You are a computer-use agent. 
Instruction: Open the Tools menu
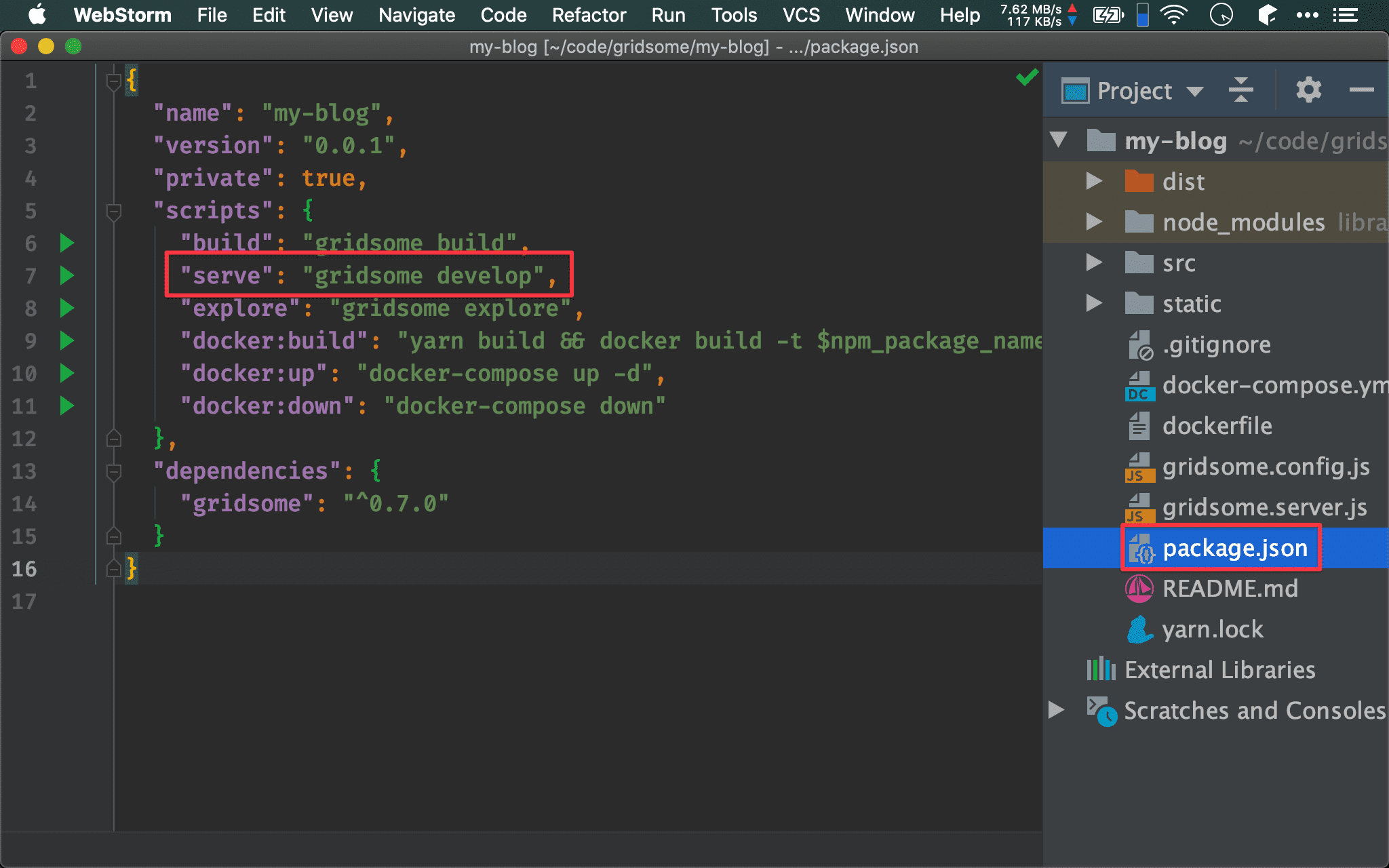(x=734, y=15)
